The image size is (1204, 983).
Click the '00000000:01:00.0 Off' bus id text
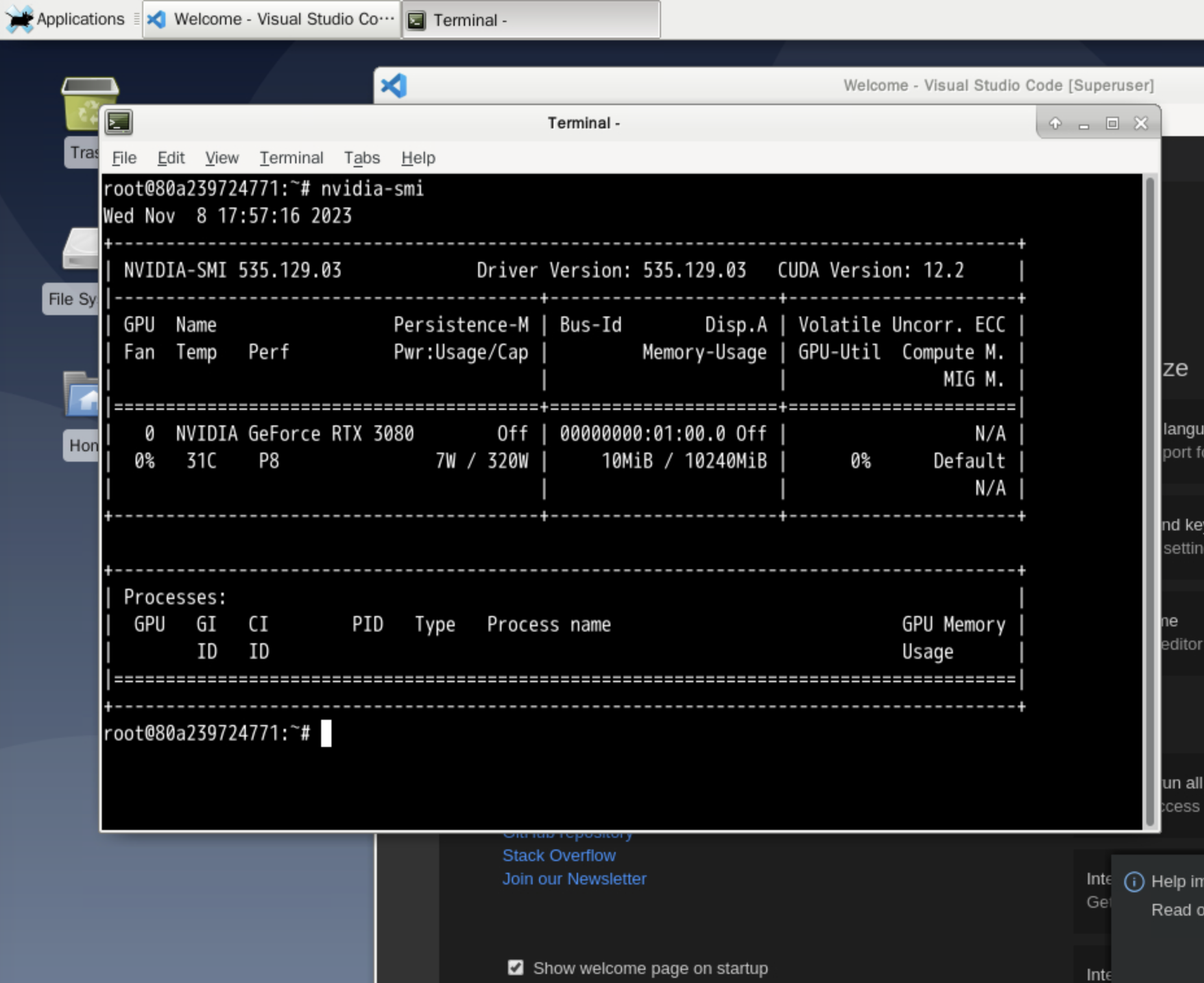point(663,433)
